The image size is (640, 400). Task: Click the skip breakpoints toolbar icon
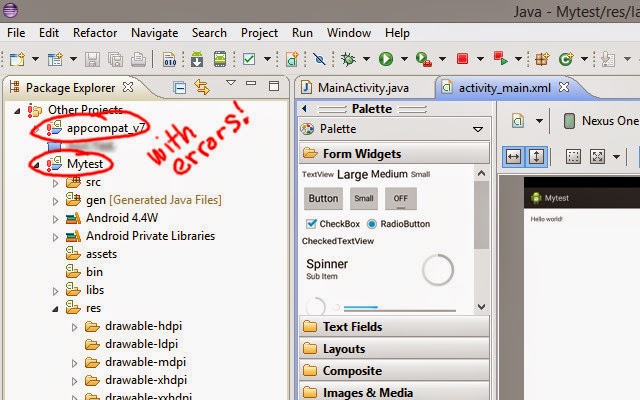[319, 60]
